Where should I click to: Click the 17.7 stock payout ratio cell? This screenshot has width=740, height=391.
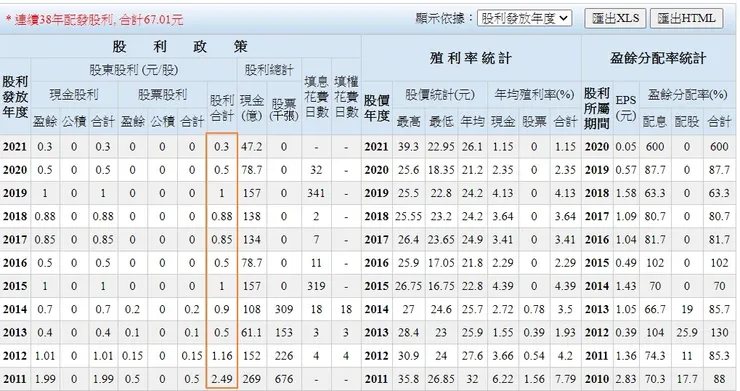pos(687,379)
